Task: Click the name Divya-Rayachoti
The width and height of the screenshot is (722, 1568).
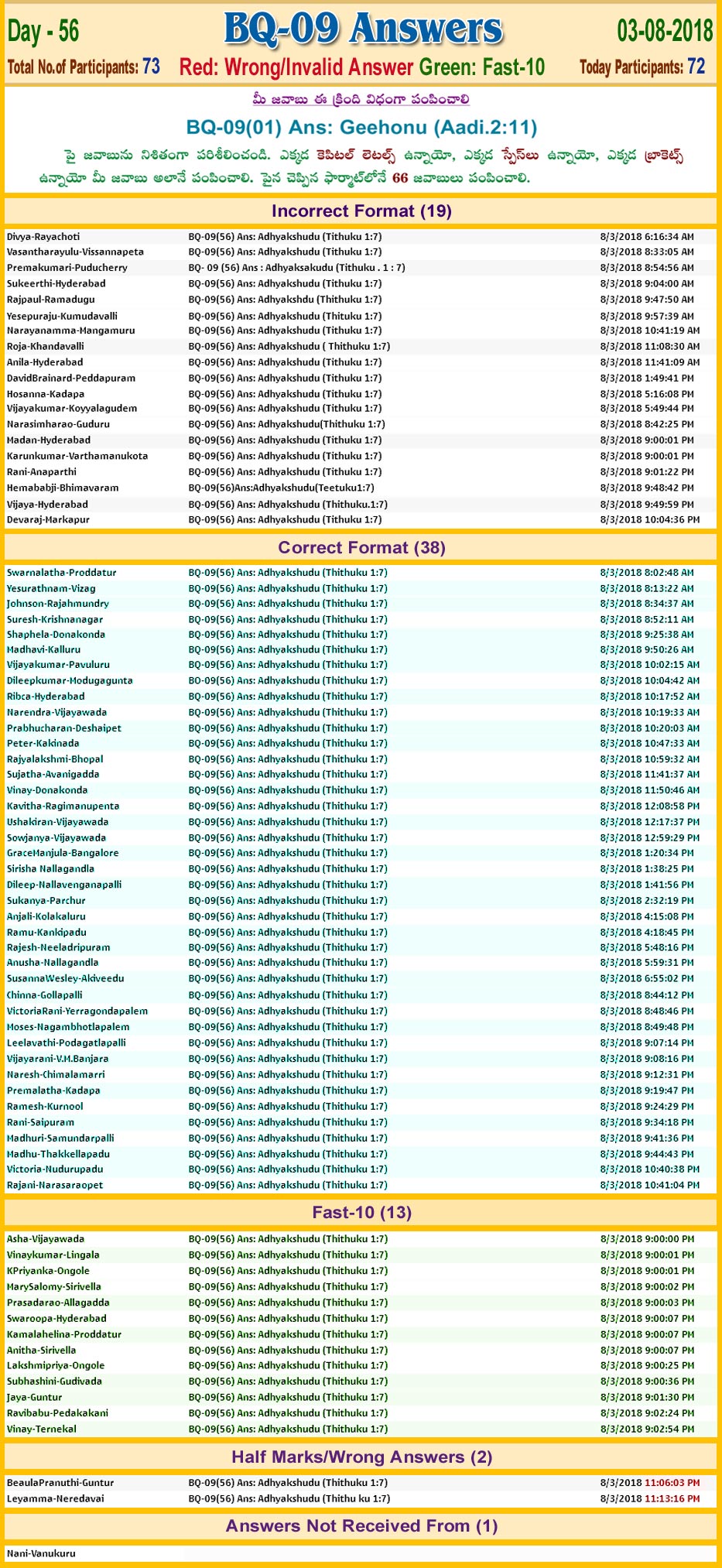Action: point(43,237)
